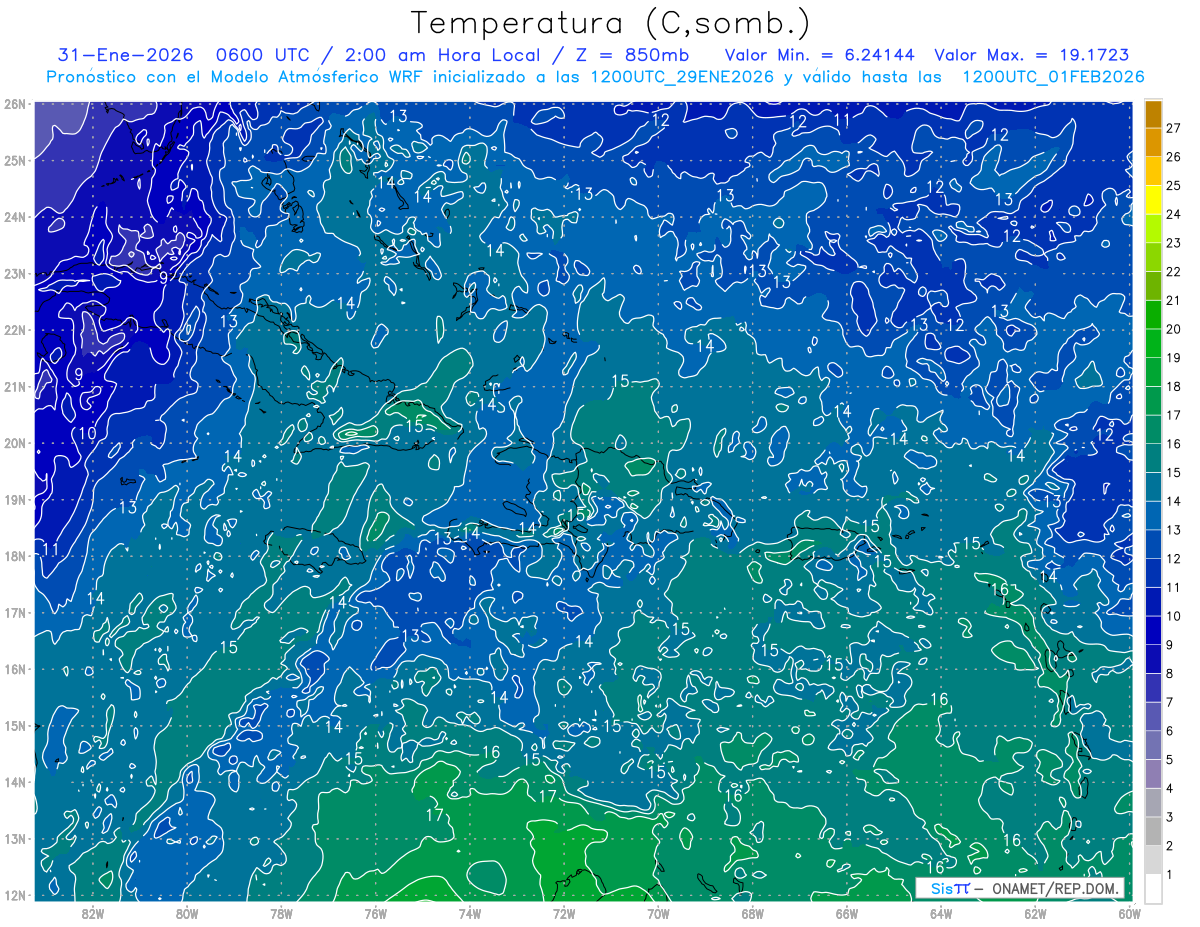Click the '68W' longitude axis label
The height and width of the screenshot is (927, 1200).
[x=753, y=914]
